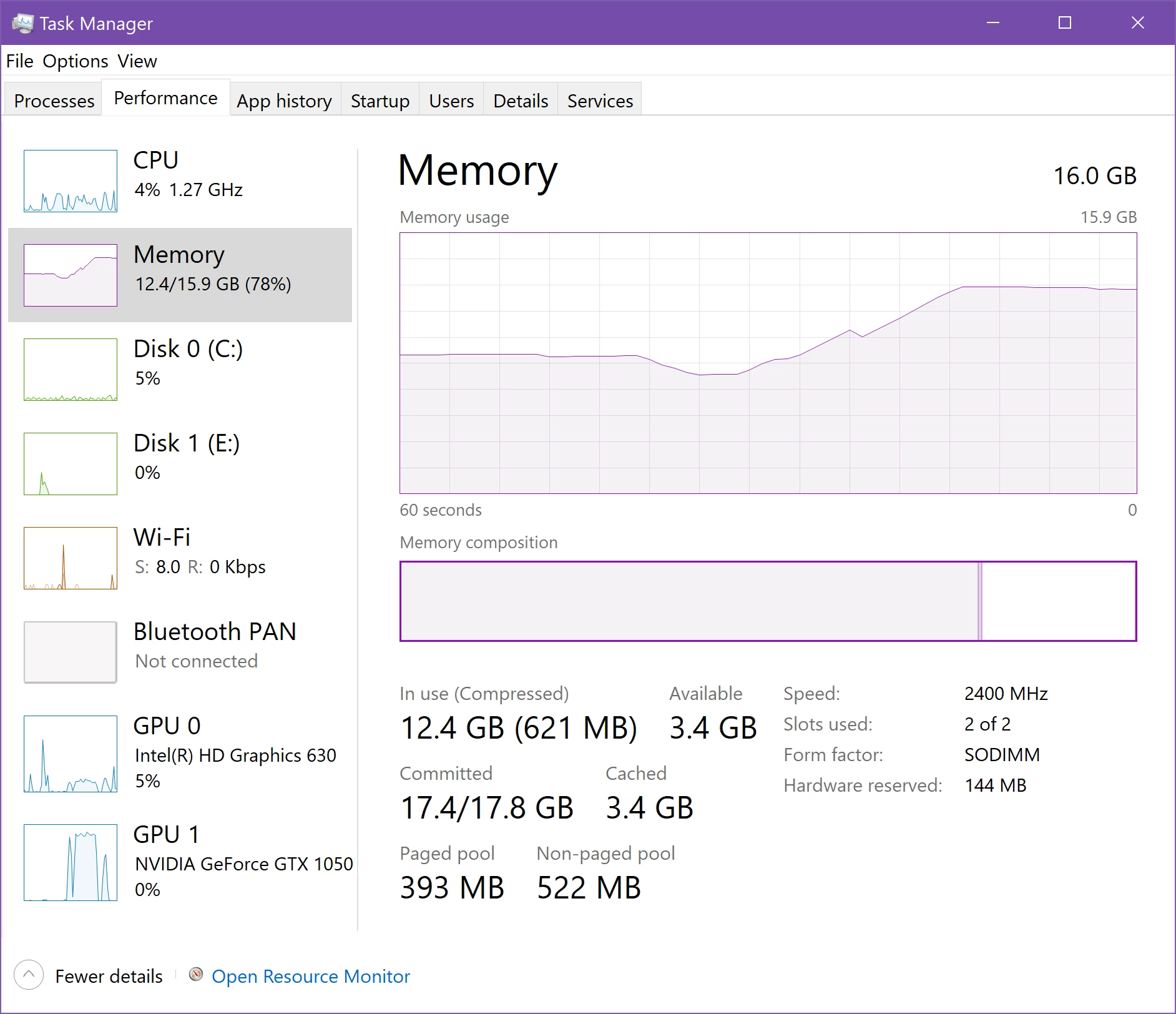Select the Memory mini graph in sidebar
Viewport: 1176px width, 1014px height.
tap(71, 275)
